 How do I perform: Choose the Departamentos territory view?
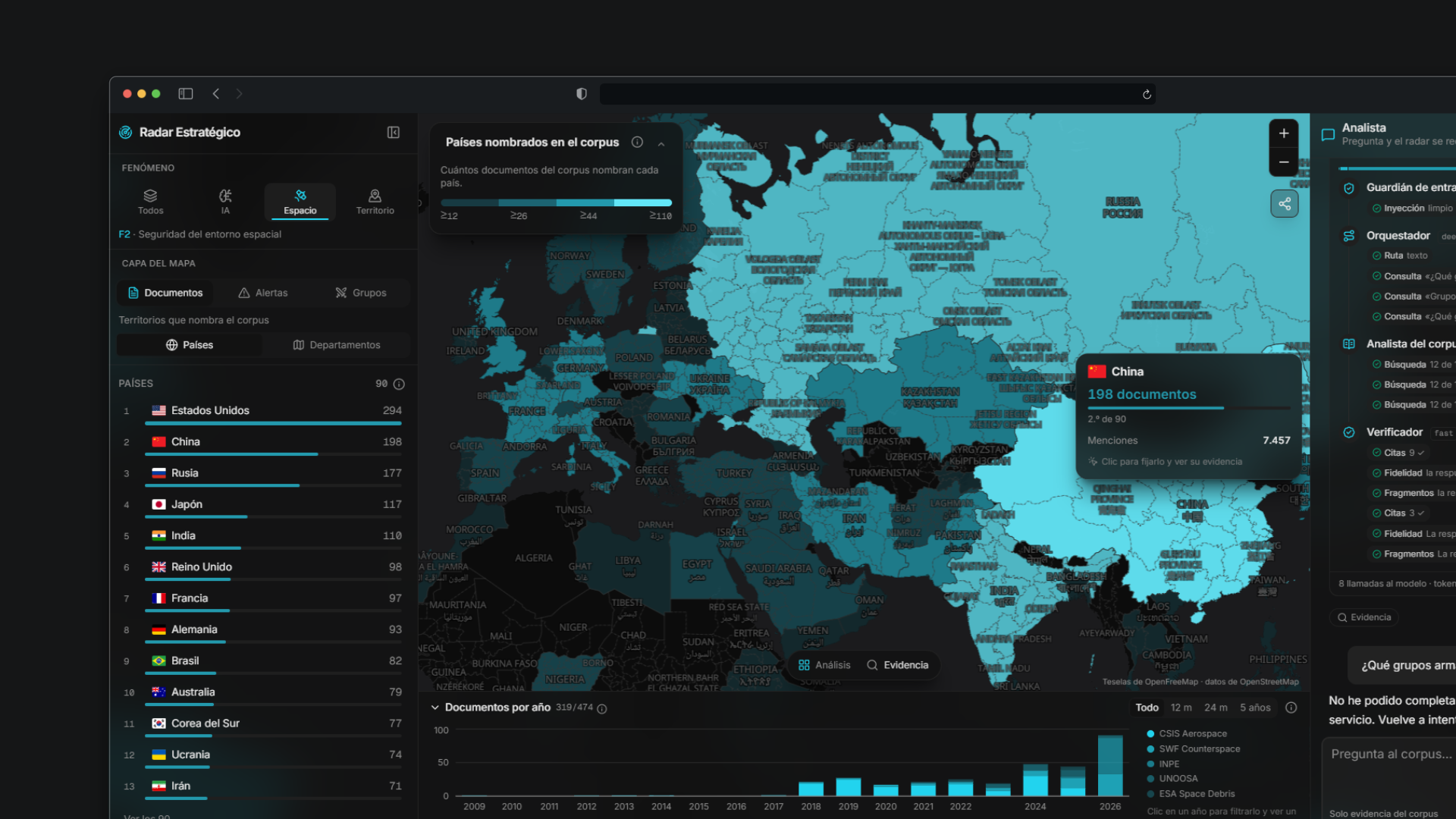coord(337,345)
